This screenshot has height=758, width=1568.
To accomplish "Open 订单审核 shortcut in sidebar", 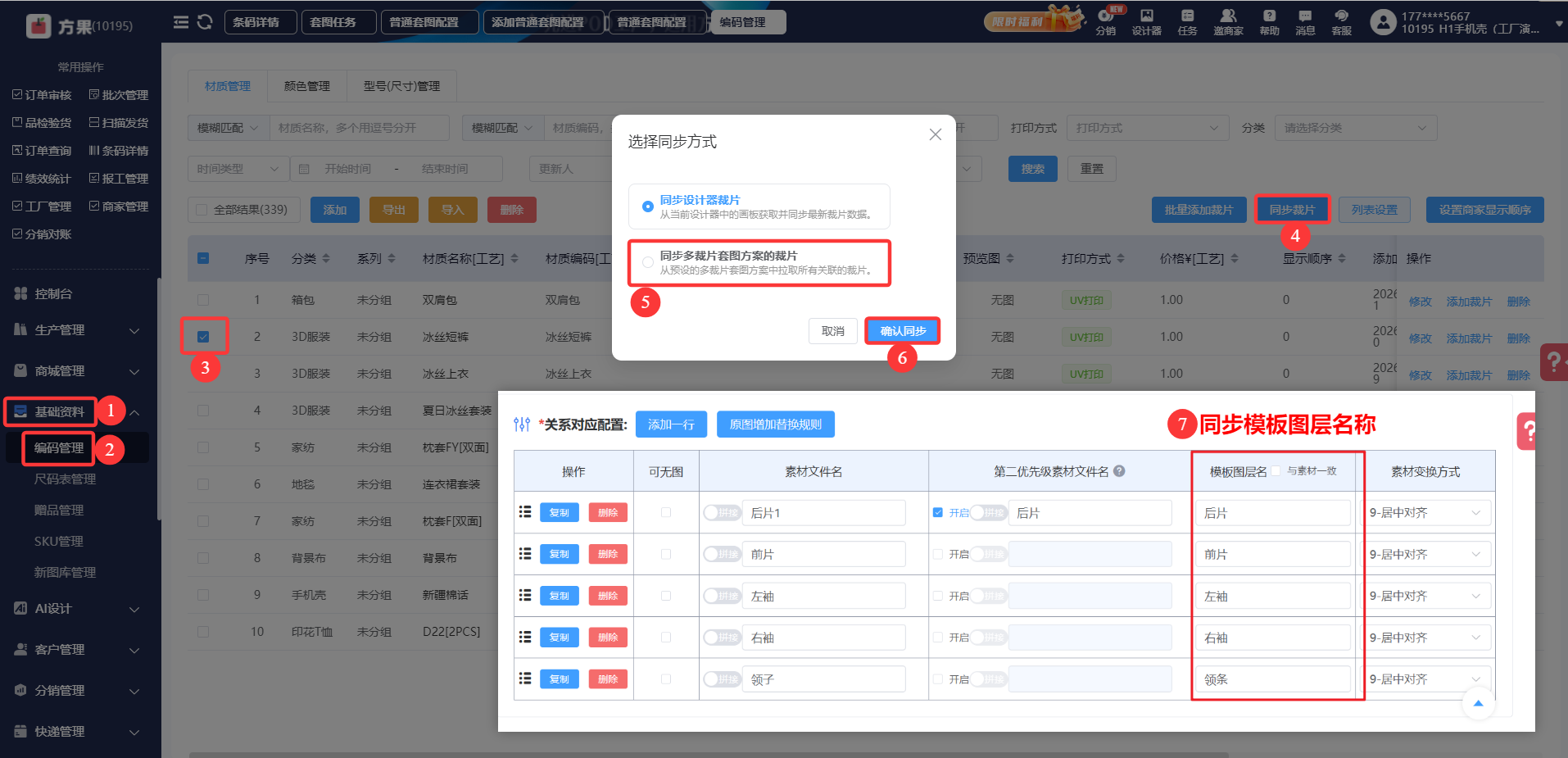I will click(x=42, y=95).
